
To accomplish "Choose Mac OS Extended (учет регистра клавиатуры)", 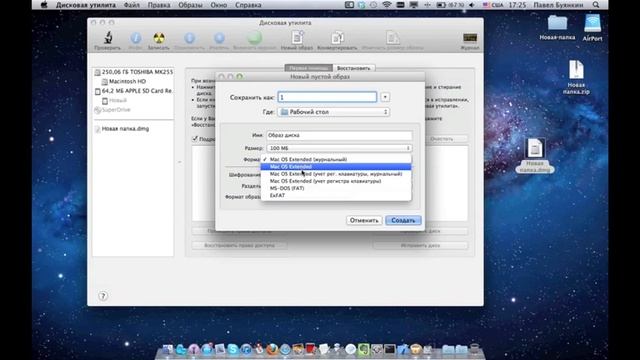I will click(x=336, y=181).
